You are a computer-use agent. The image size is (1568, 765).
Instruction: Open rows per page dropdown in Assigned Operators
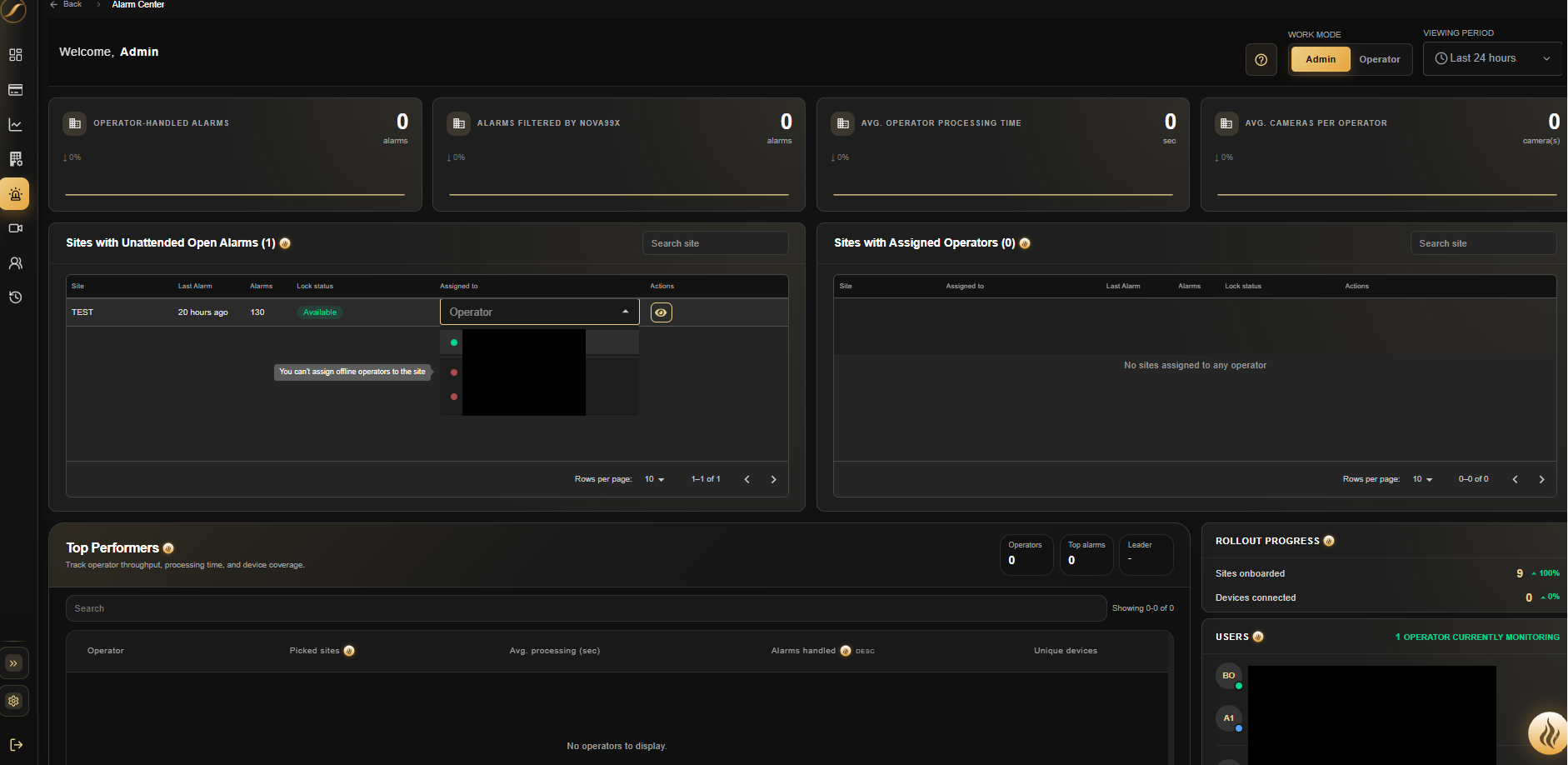(x=1422, y=479)
